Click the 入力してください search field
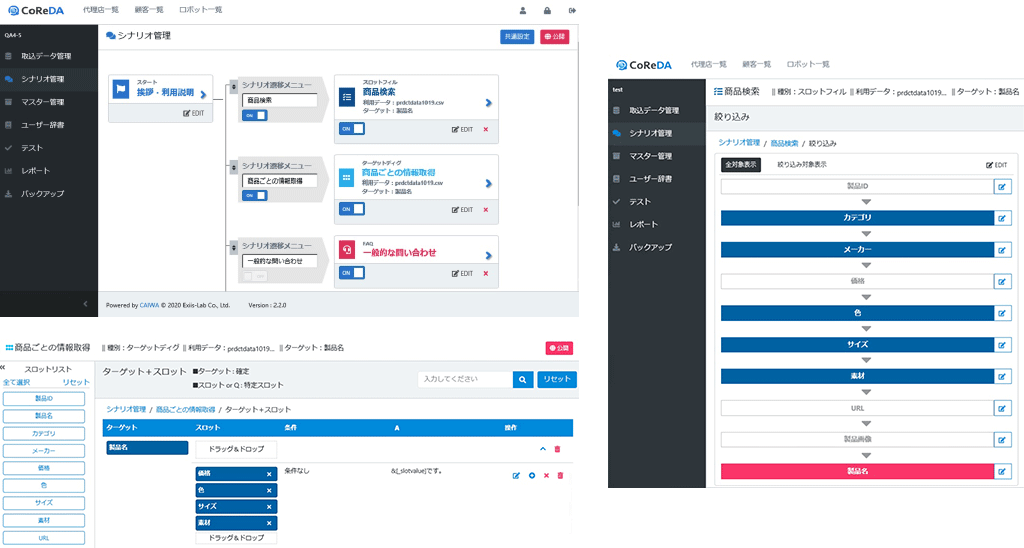 [465, 380]
